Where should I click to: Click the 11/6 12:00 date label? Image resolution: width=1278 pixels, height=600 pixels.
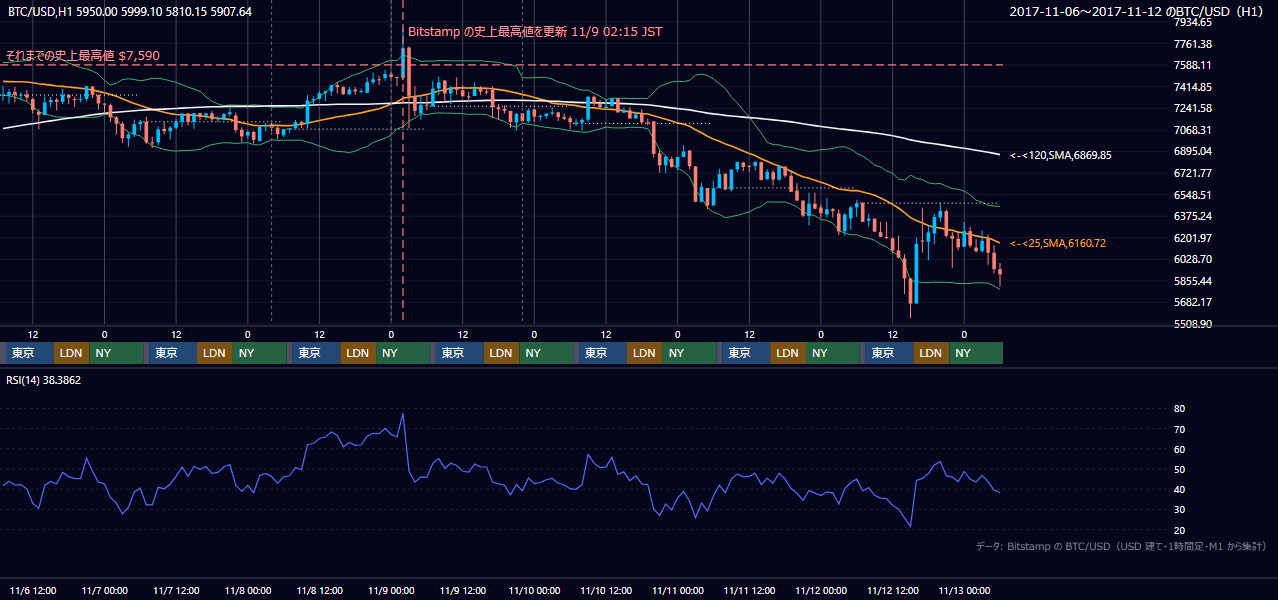pyautogui.click(x=33, y=590)
